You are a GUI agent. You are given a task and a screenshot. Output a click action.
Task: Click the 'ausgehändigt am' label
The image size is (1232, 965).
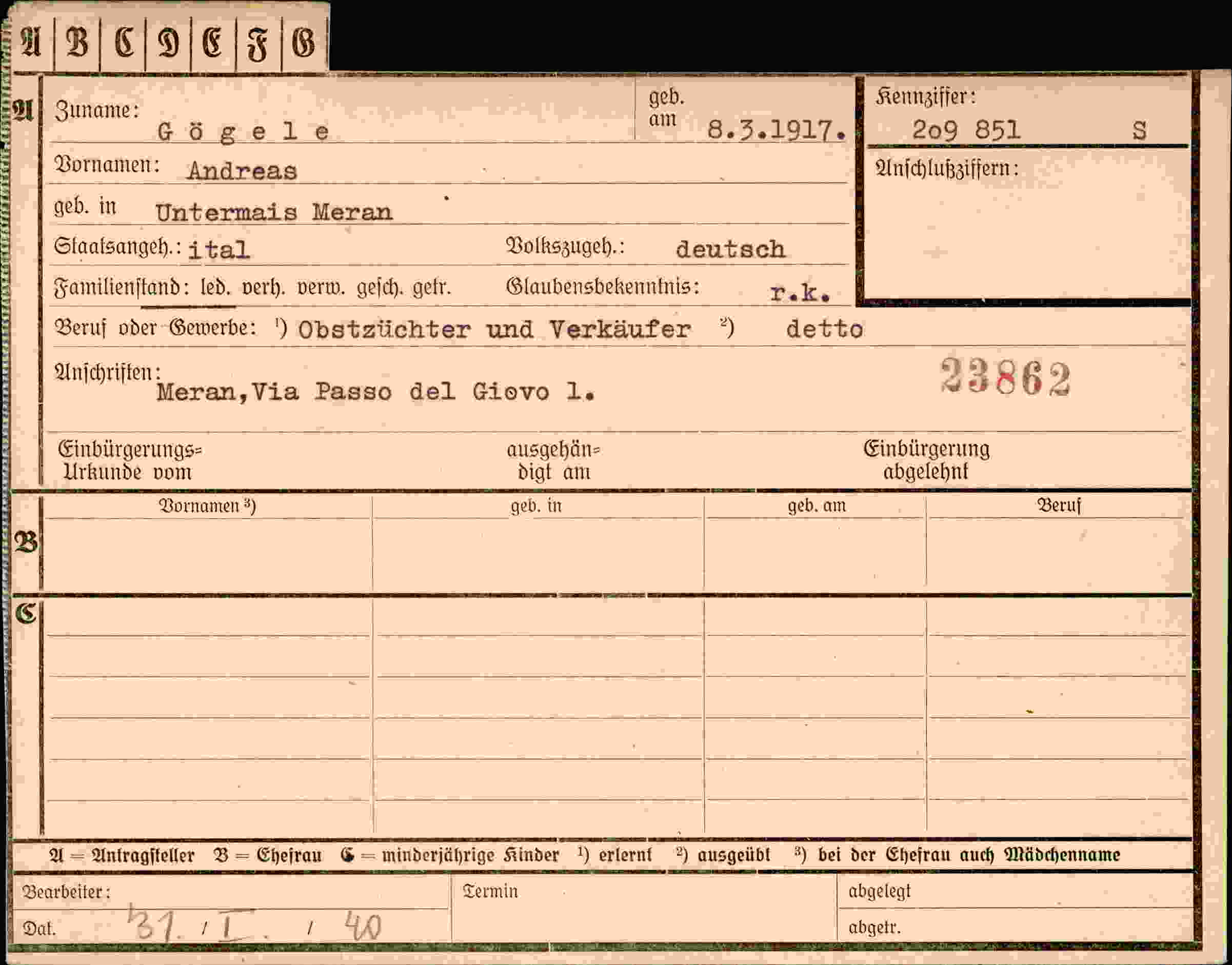(553, 460)
